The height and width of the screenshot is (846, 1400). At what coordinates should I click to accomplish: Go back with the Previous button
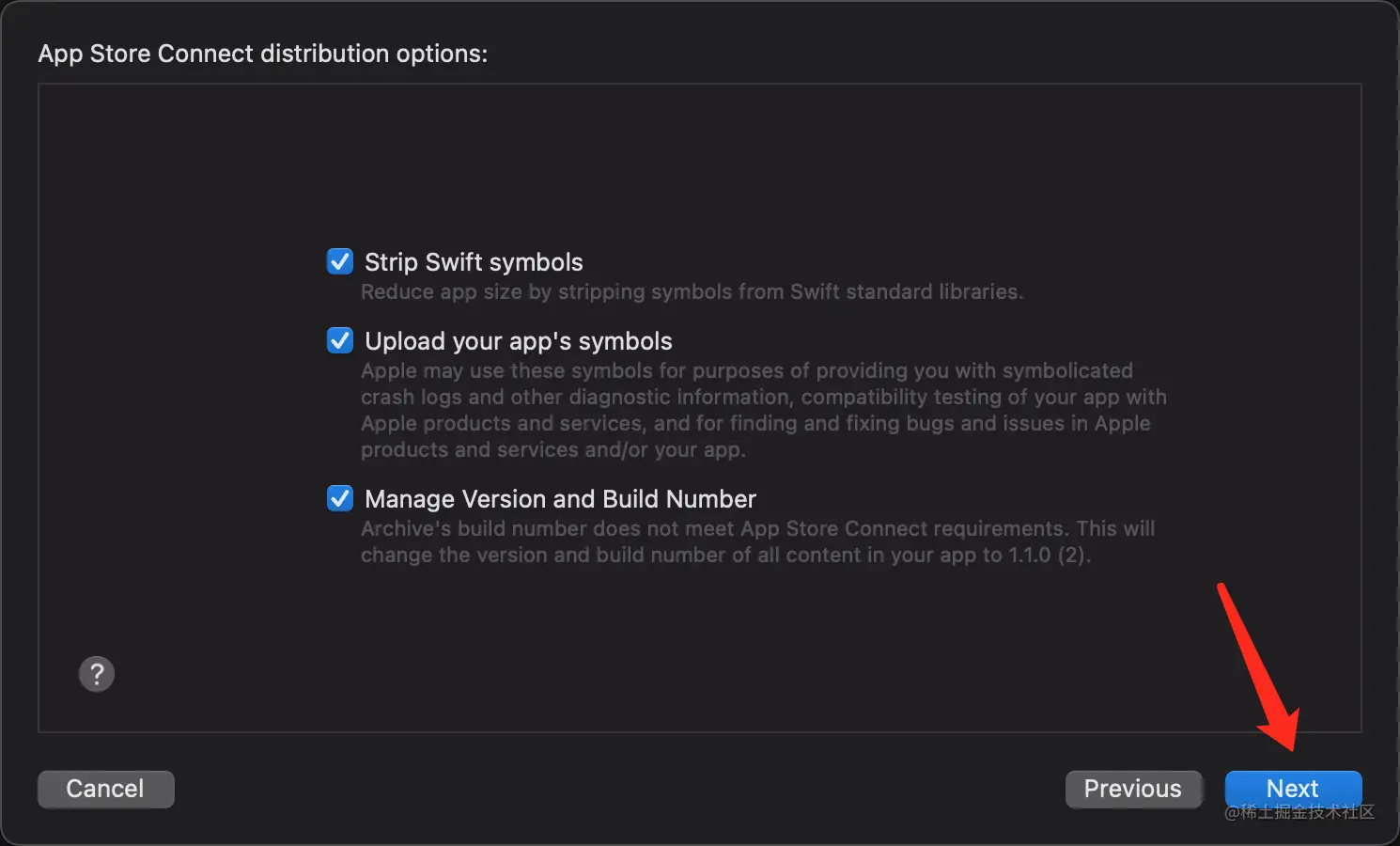pos(1132,789)
